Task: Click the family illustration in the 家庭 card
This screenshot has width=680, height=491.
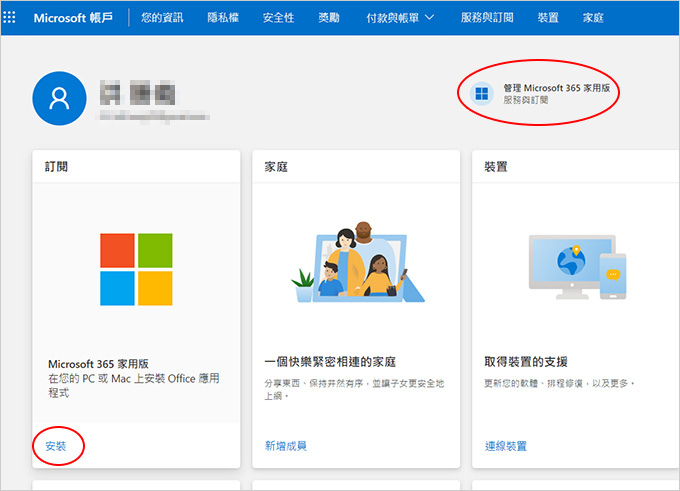Action: point(358,262)
